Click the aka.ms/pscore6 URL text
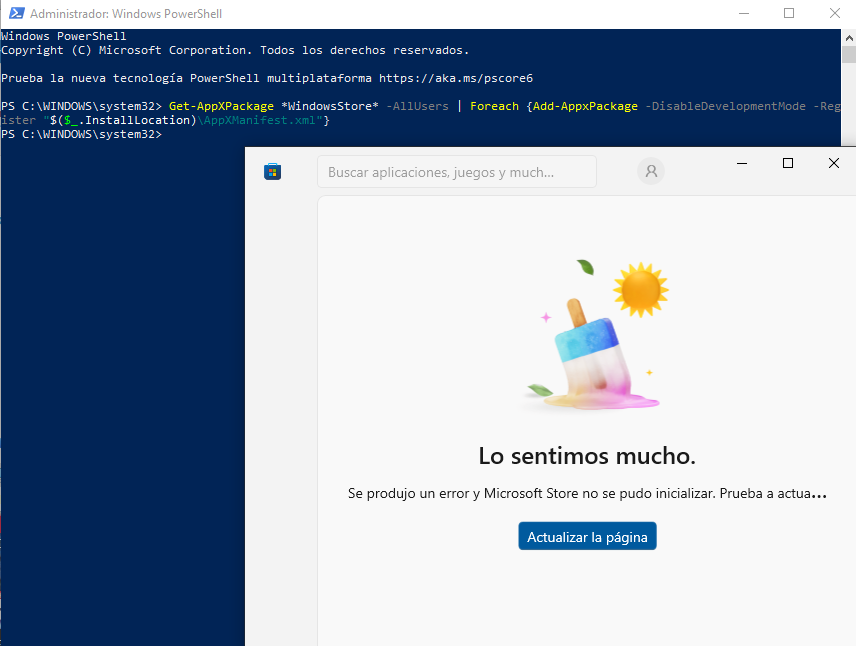856x646 pixels. coord(456,78)
